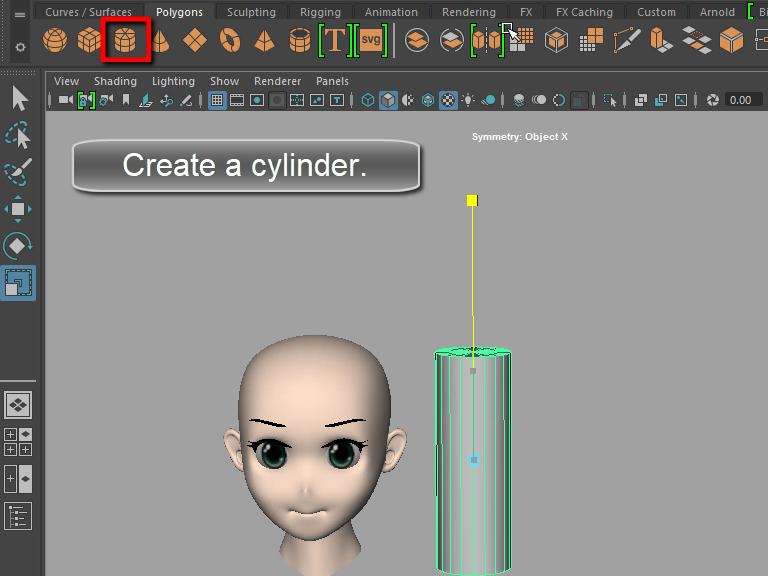Open the Shading menu
This screenshot has height=576, width=768.
pos(114,81)
